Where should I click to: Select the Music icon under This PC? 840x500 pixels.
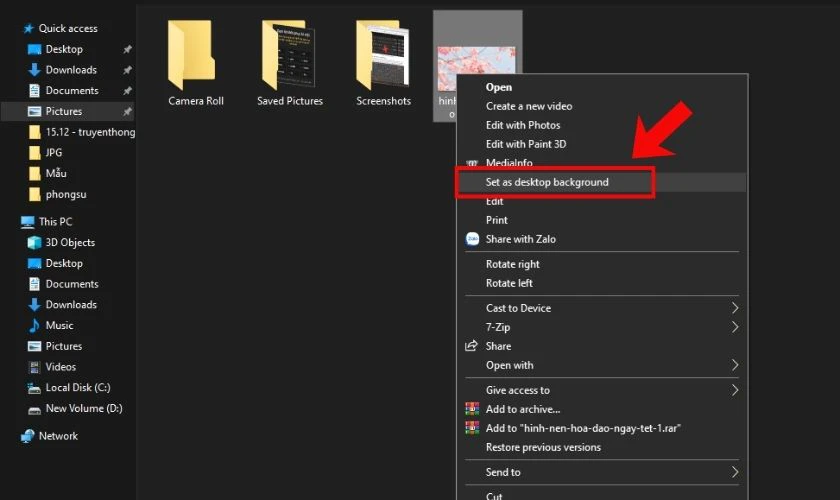pos(35,326)
